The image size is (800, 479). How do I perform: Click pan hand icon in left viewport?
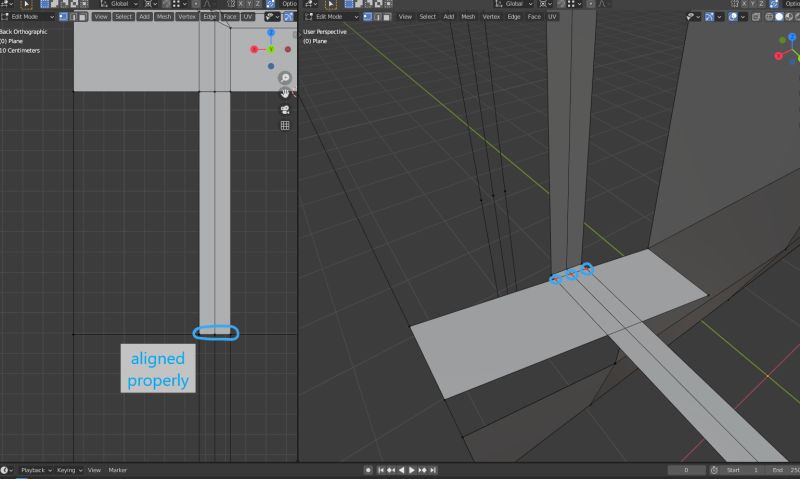pyautogui.click(x=285, y=93)
